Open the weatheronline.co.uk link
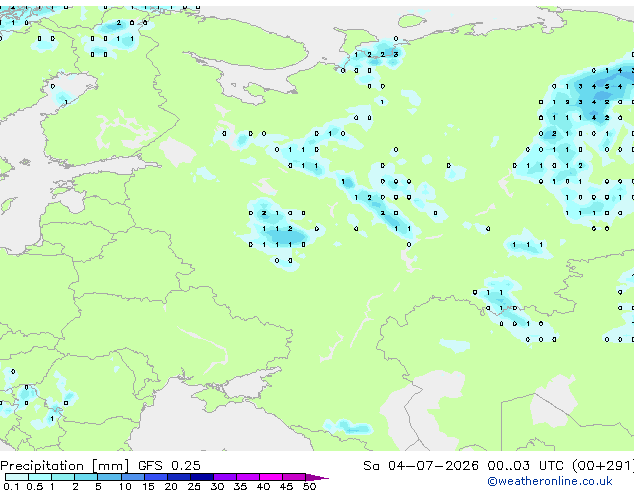 click(550, 481)
